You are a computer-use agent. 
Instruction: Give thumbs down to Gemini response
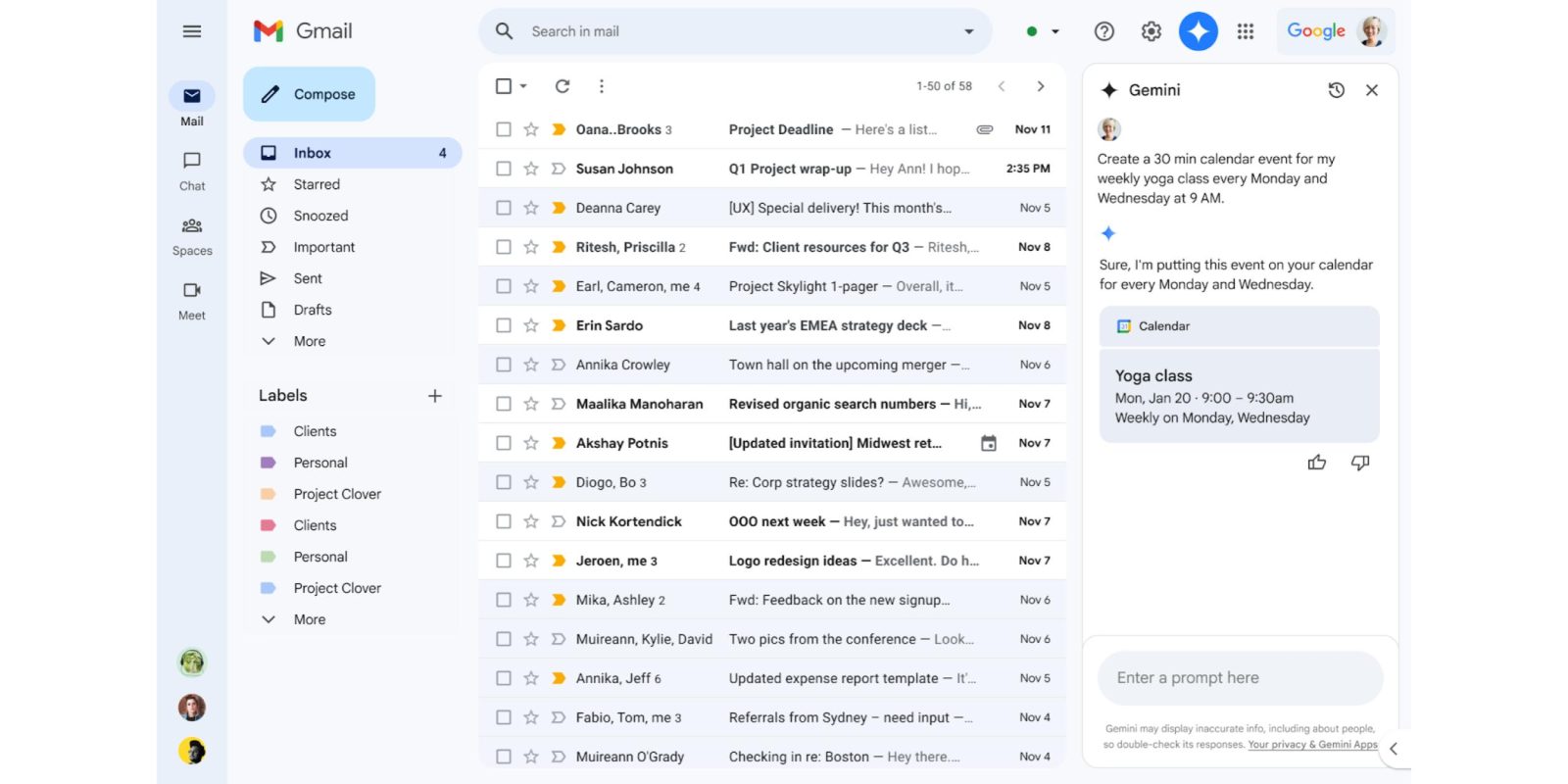pos(1360,463)
